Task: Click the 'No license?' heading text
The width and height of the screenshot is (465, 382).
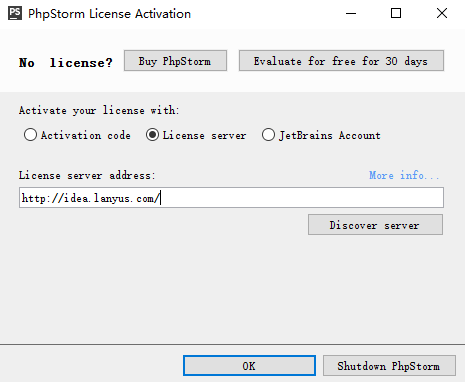Action: point(66,63)
